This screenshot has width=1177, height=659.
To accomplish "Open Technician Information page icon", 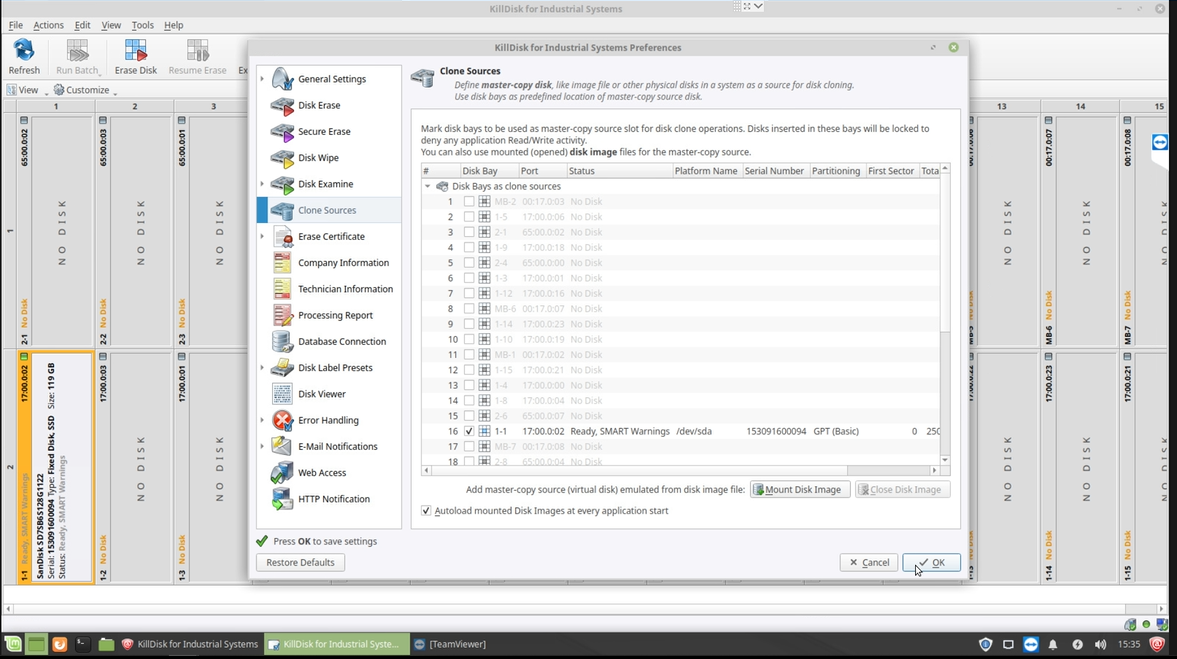I will click(x=282, y=289).
